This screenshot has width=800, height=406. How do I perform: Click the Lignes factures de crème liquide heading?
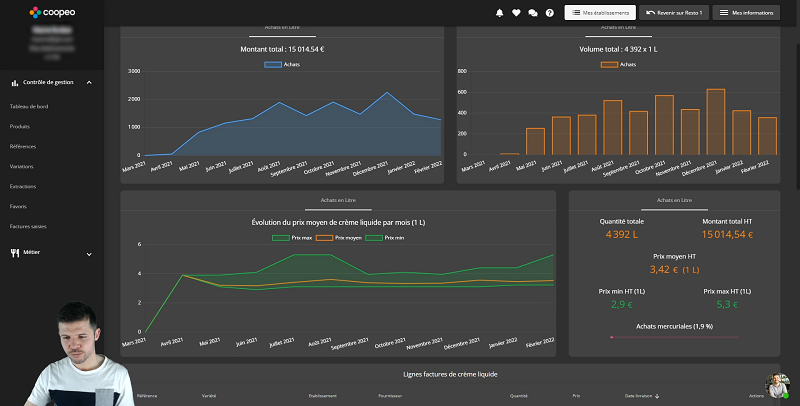[x=450, y=374]
